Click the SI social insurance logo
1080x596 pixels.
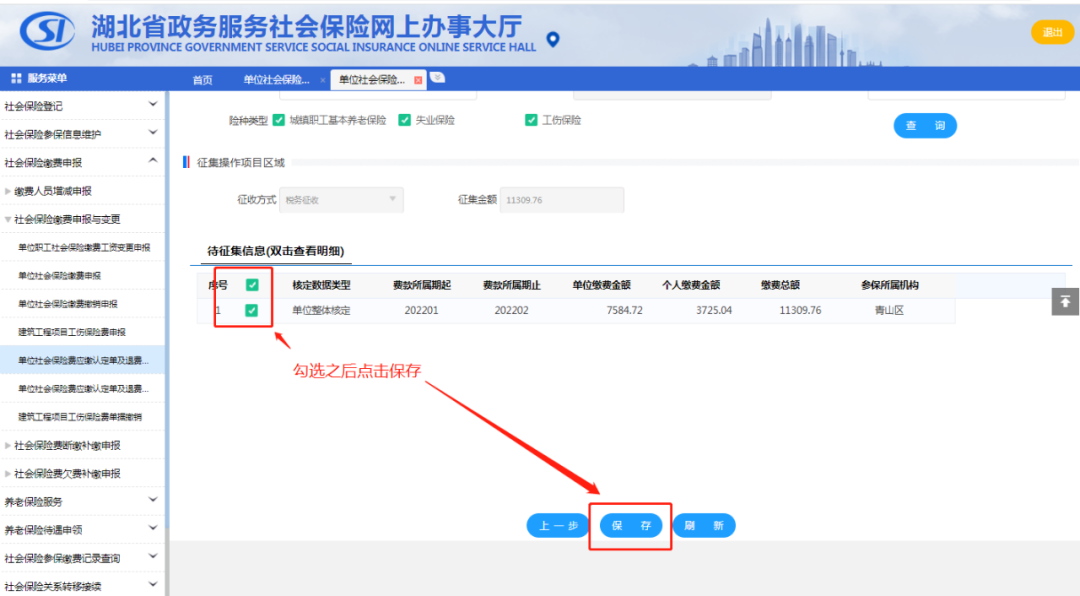(x=47, y=31)
